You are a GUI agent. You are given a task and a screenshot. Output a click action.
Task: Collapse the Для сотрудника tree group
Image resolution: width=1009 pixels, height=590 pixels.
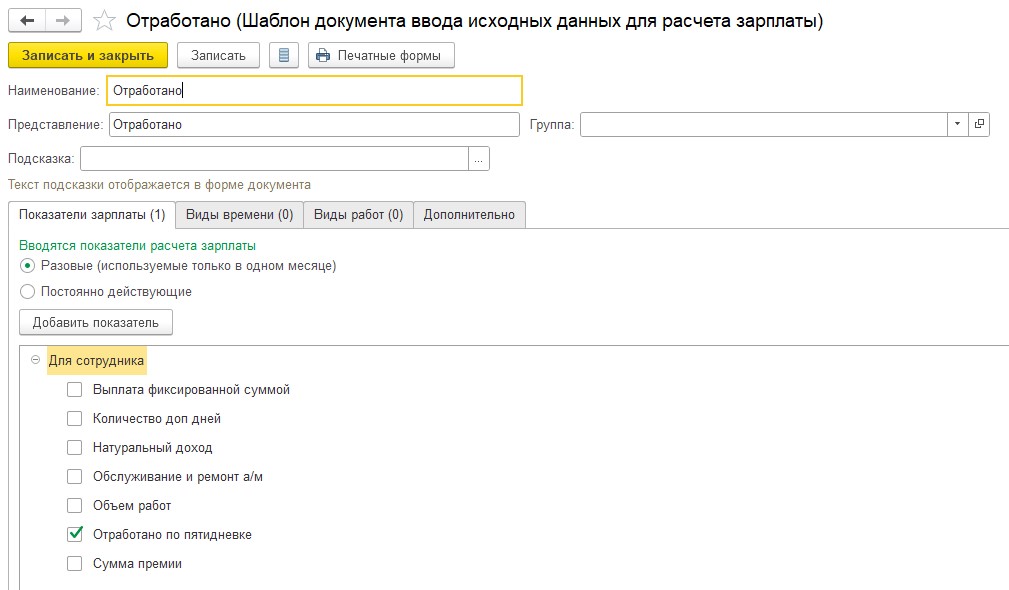(35, 360)
